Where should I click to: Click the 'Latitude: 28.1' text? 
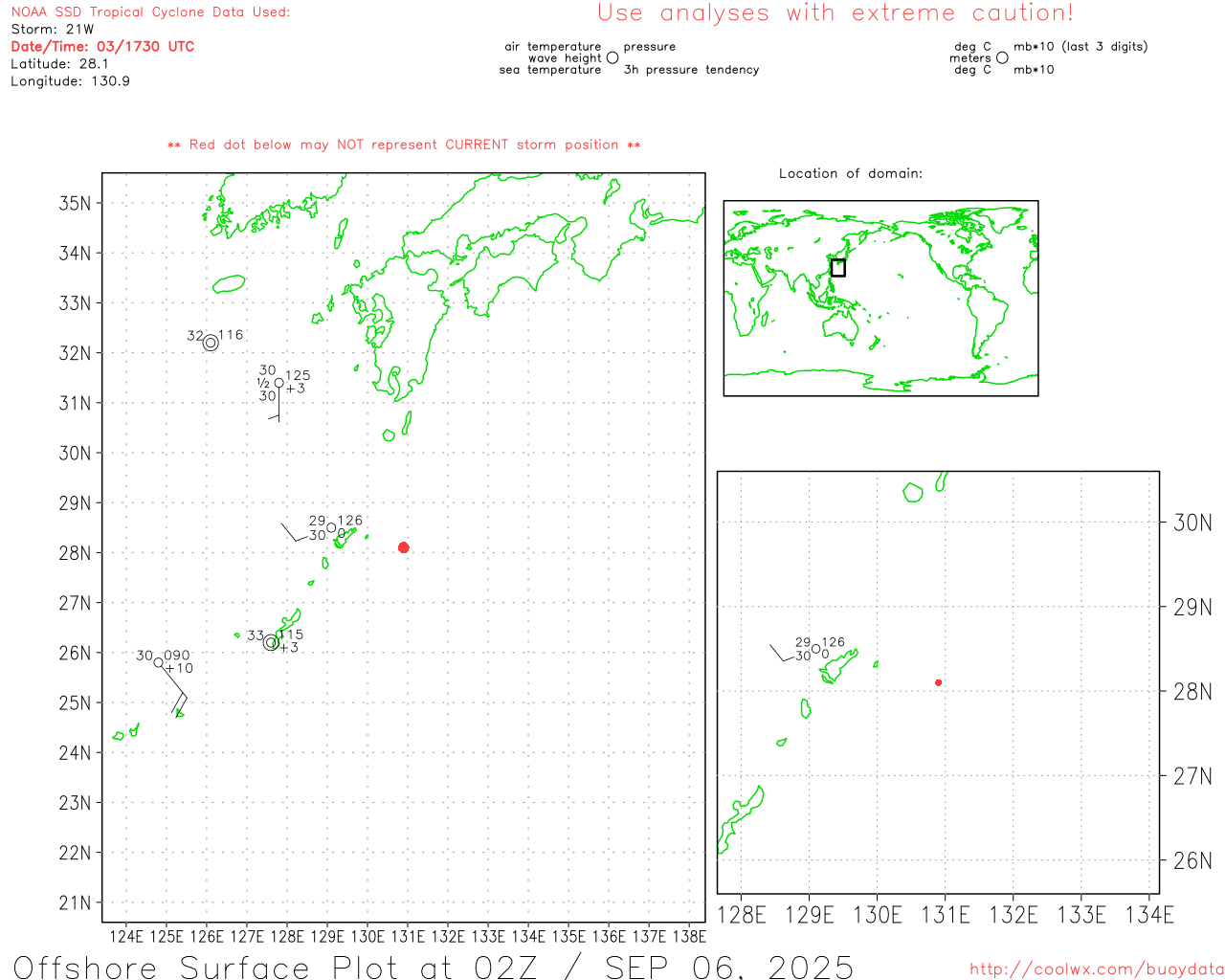coord(59,63)
